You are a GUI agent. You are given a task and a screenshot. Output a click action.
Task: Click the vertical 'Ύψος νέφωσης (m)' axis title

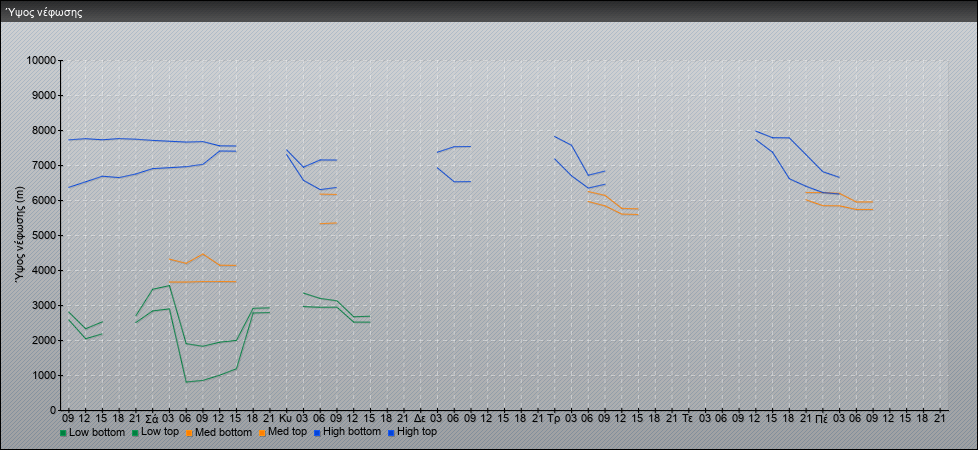21,237
